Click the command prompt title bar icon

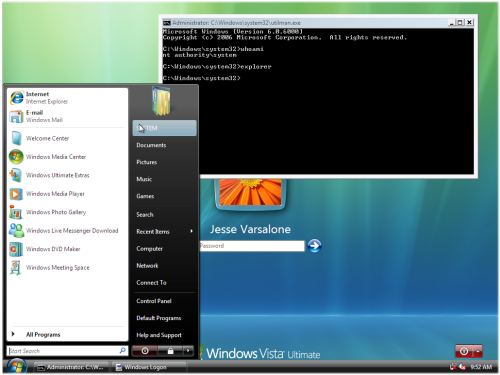pyautogui.click(x=166, y=23)
